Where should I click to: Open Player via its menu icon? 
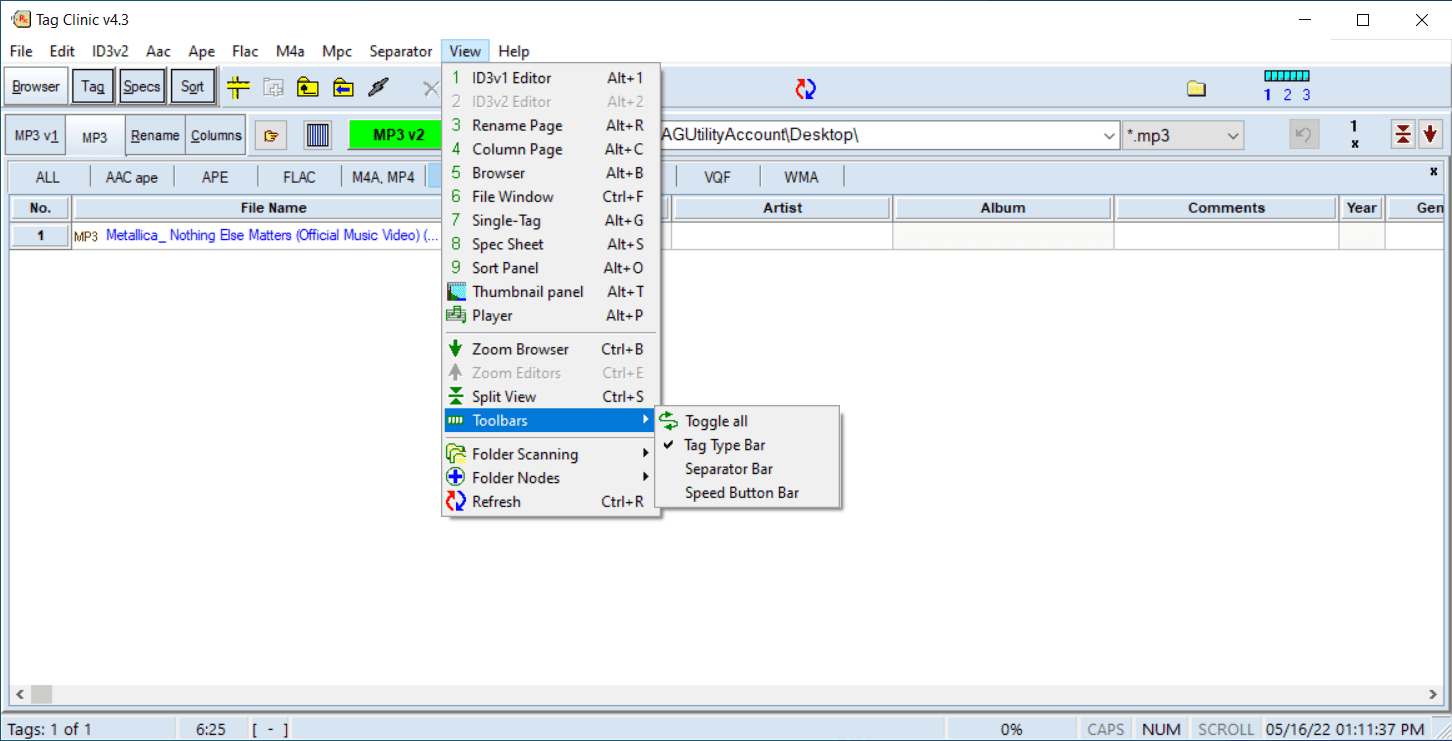(456, 315)
